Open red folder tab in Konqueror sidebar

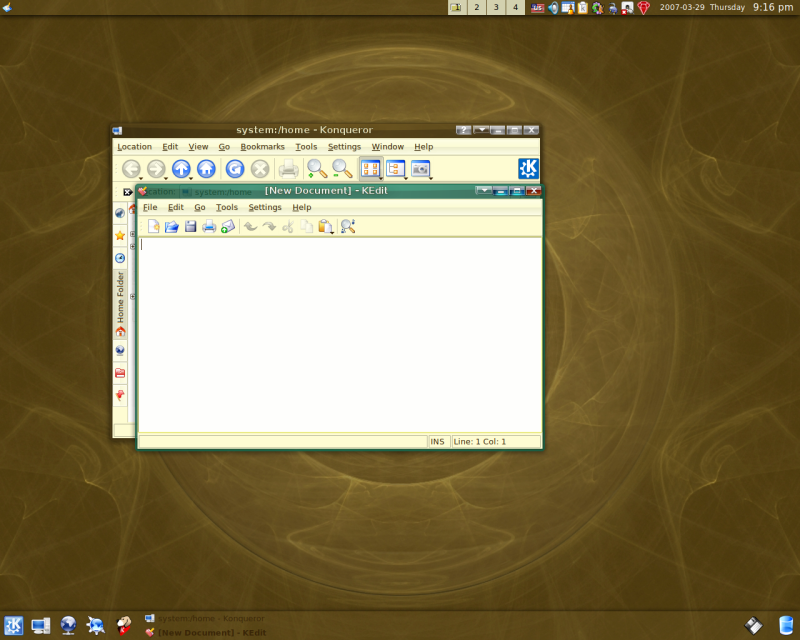(x=120, y=373)
